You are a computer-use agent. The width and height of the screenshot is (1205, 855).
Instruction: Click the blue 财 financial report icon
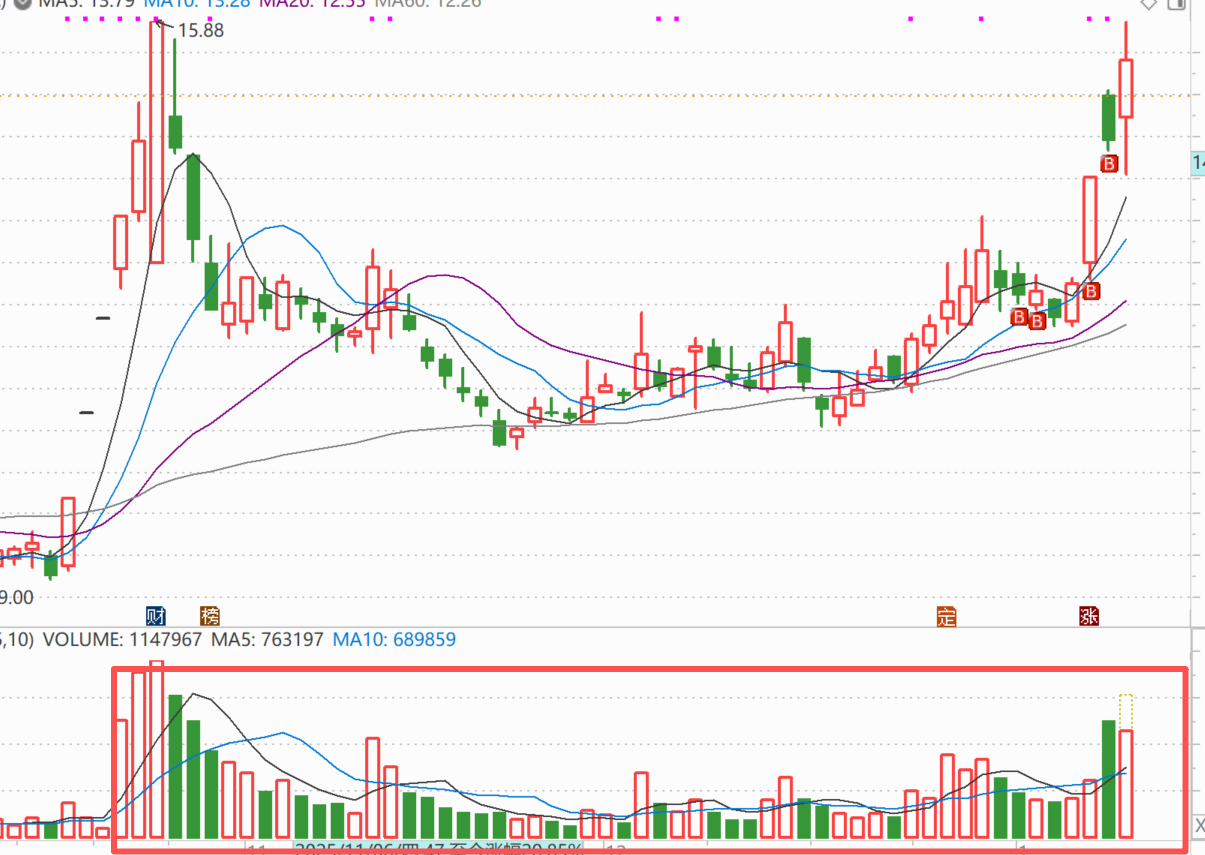(x=156, y=615)
